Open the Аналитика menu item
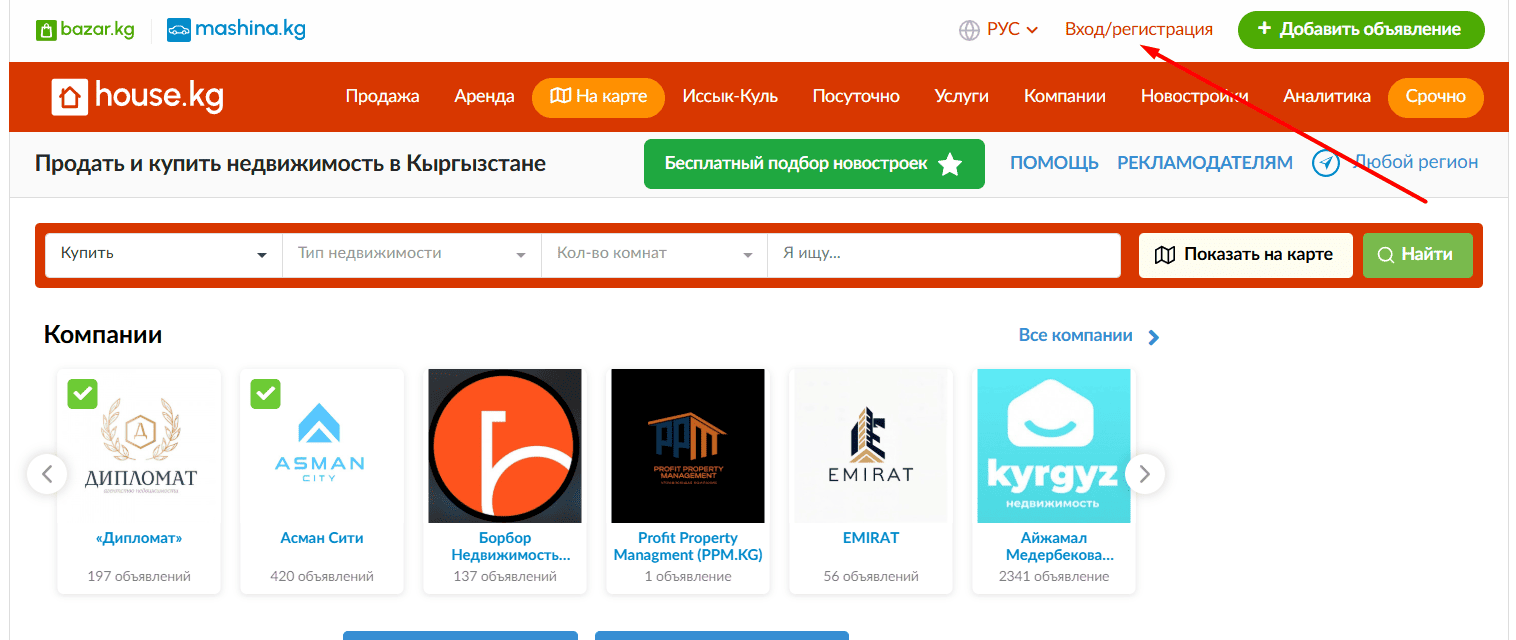This screenshot has width=1516, height=640. click(x=1327, y=97)
